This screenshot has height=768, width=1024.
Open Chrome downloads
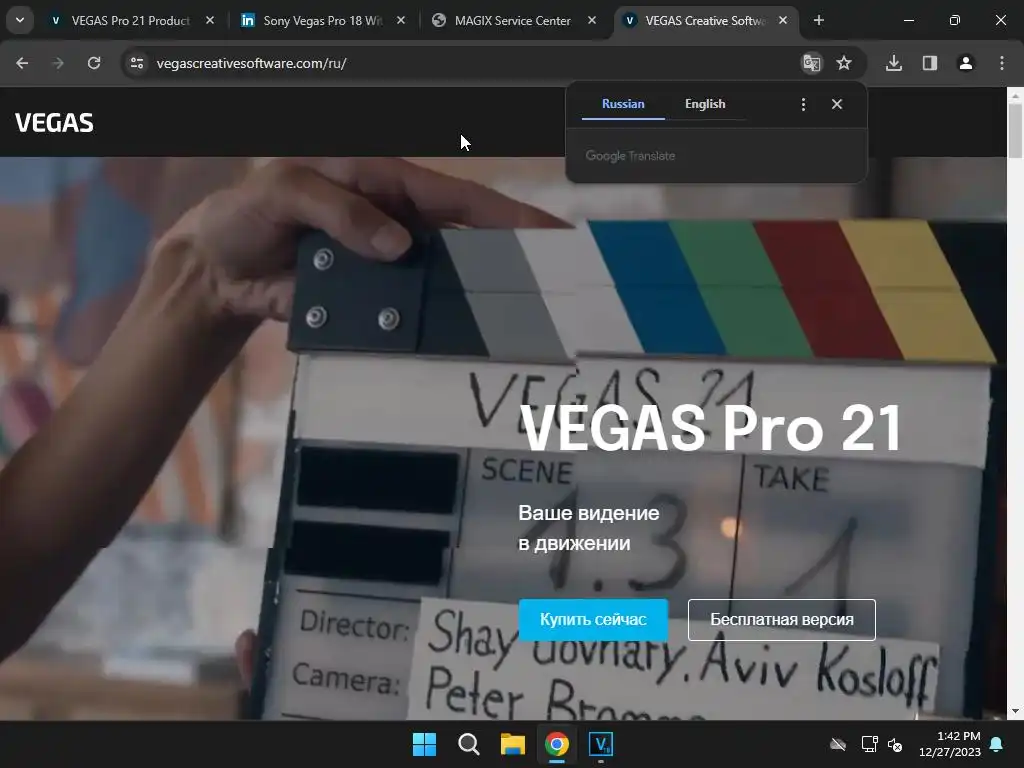point(894,63)
